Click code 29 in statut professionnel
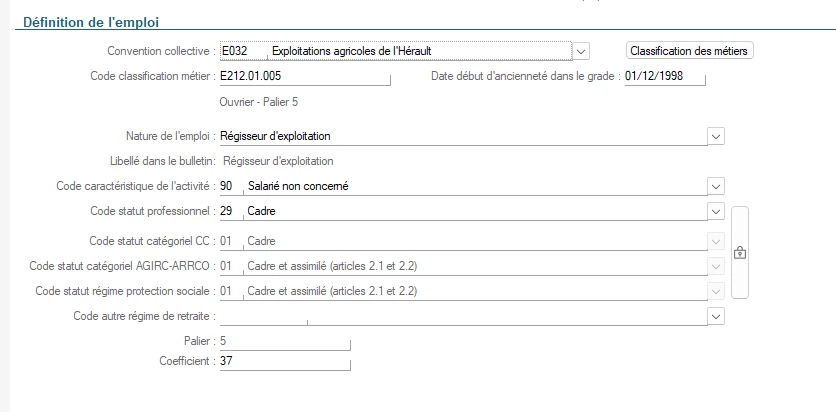This screenshot has width=836, height=412. point(229,211)
